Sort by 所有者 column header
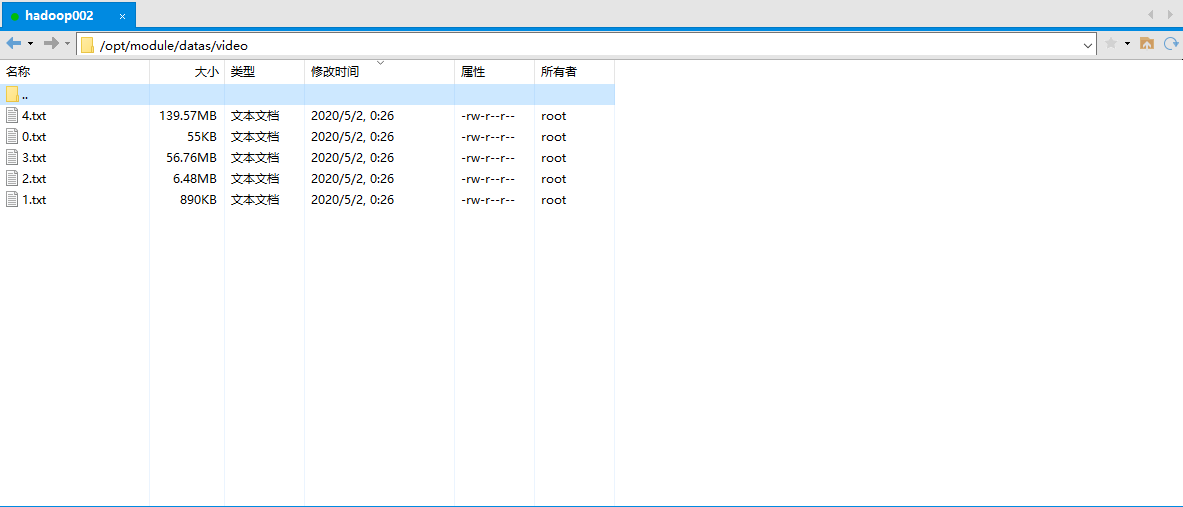 click(575, 72)
